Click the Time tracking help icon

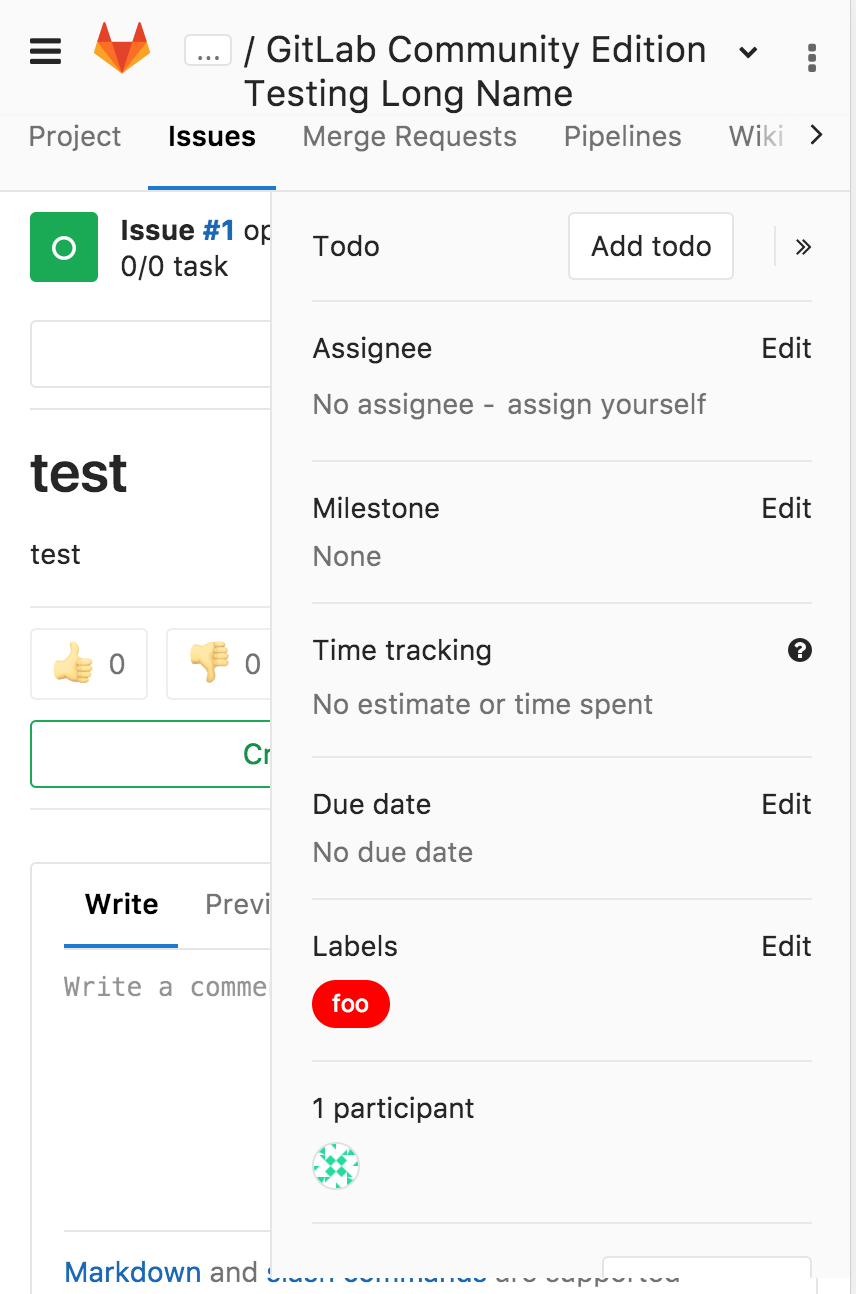coord(799,651)
